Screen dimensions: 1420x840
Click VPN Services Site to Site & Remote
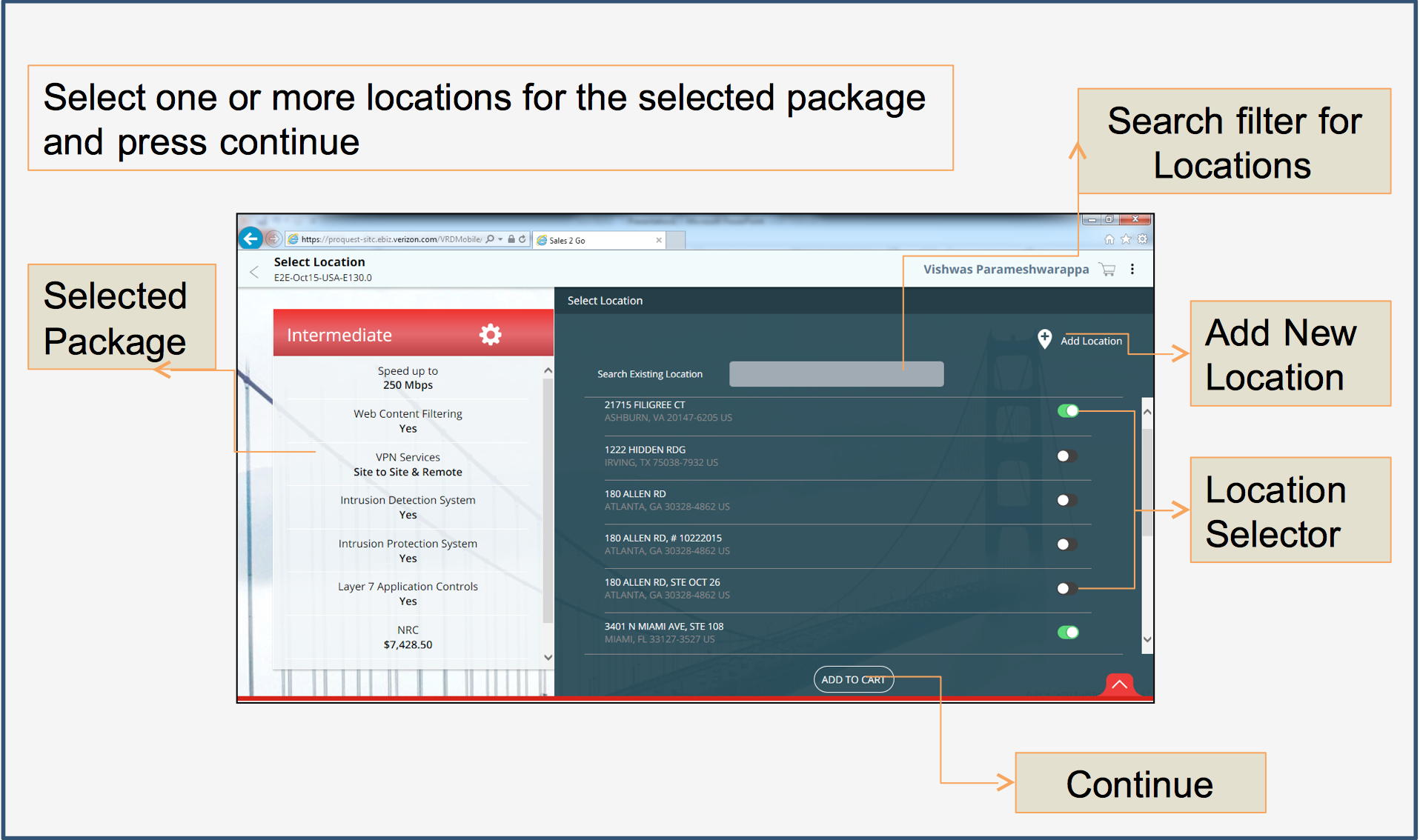pyautogui.click(x=408, y=464)
